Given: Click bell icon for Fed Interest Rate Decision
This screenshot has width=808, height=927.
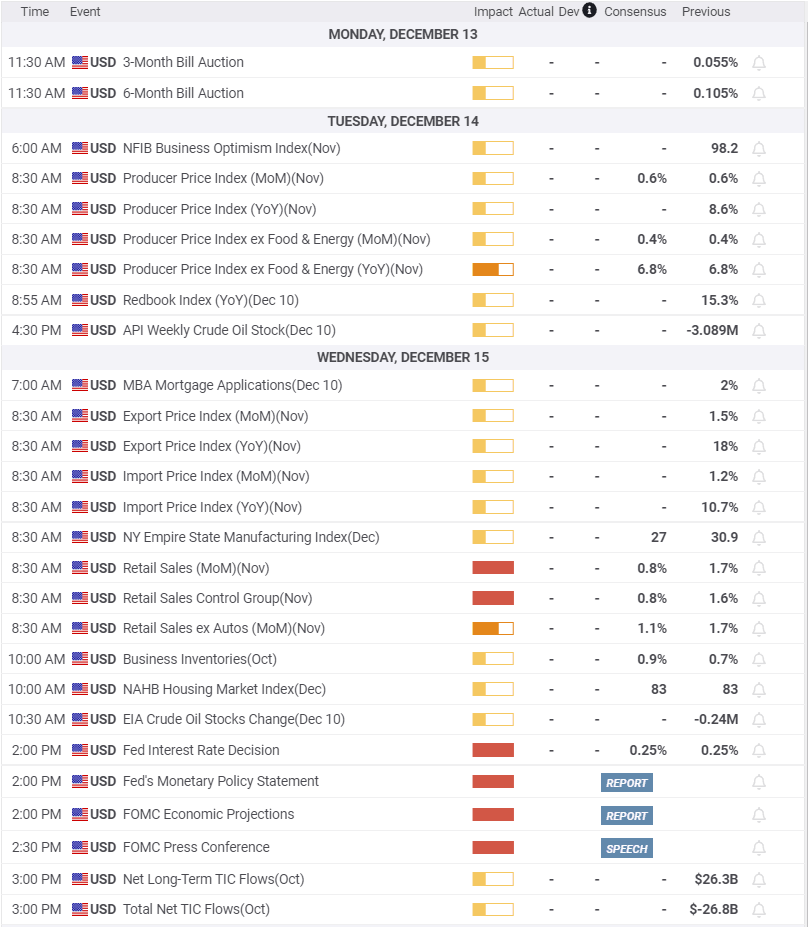Looking at the screenshot, I should [x=759, y=751].
